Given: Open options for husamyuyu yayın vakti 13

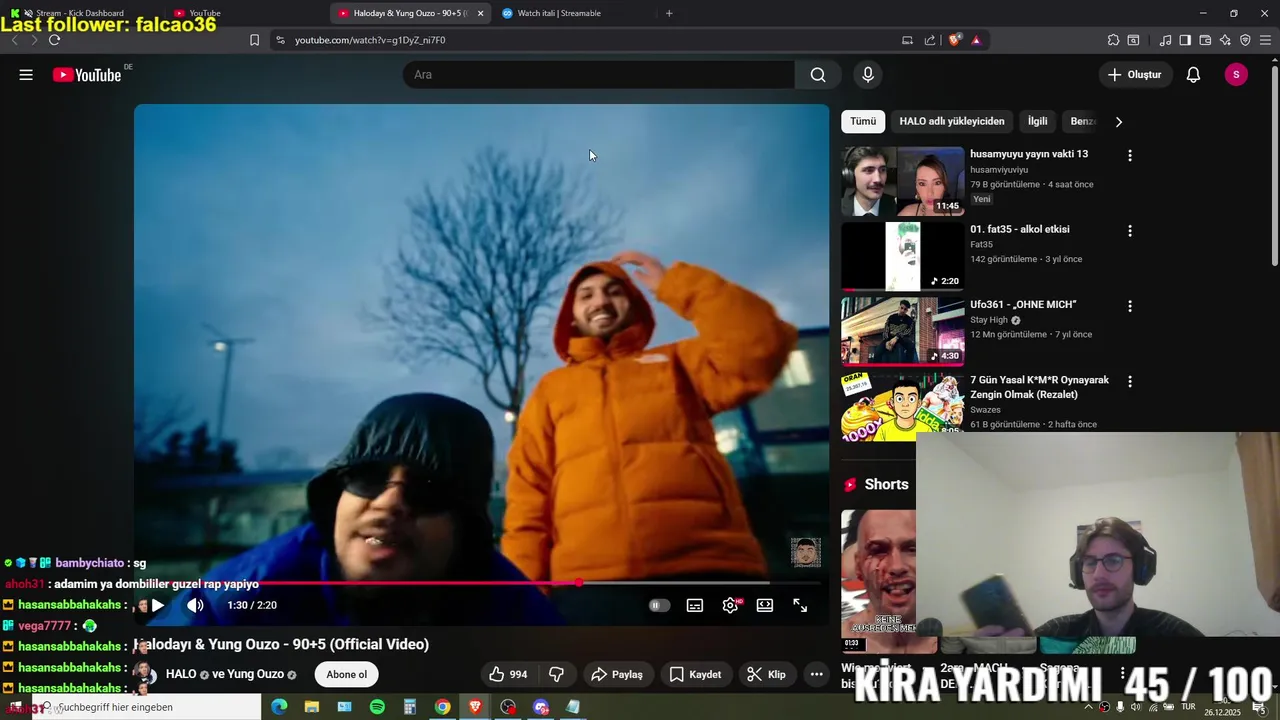Looking at the screenshot, I should [x=1130, y=156].
